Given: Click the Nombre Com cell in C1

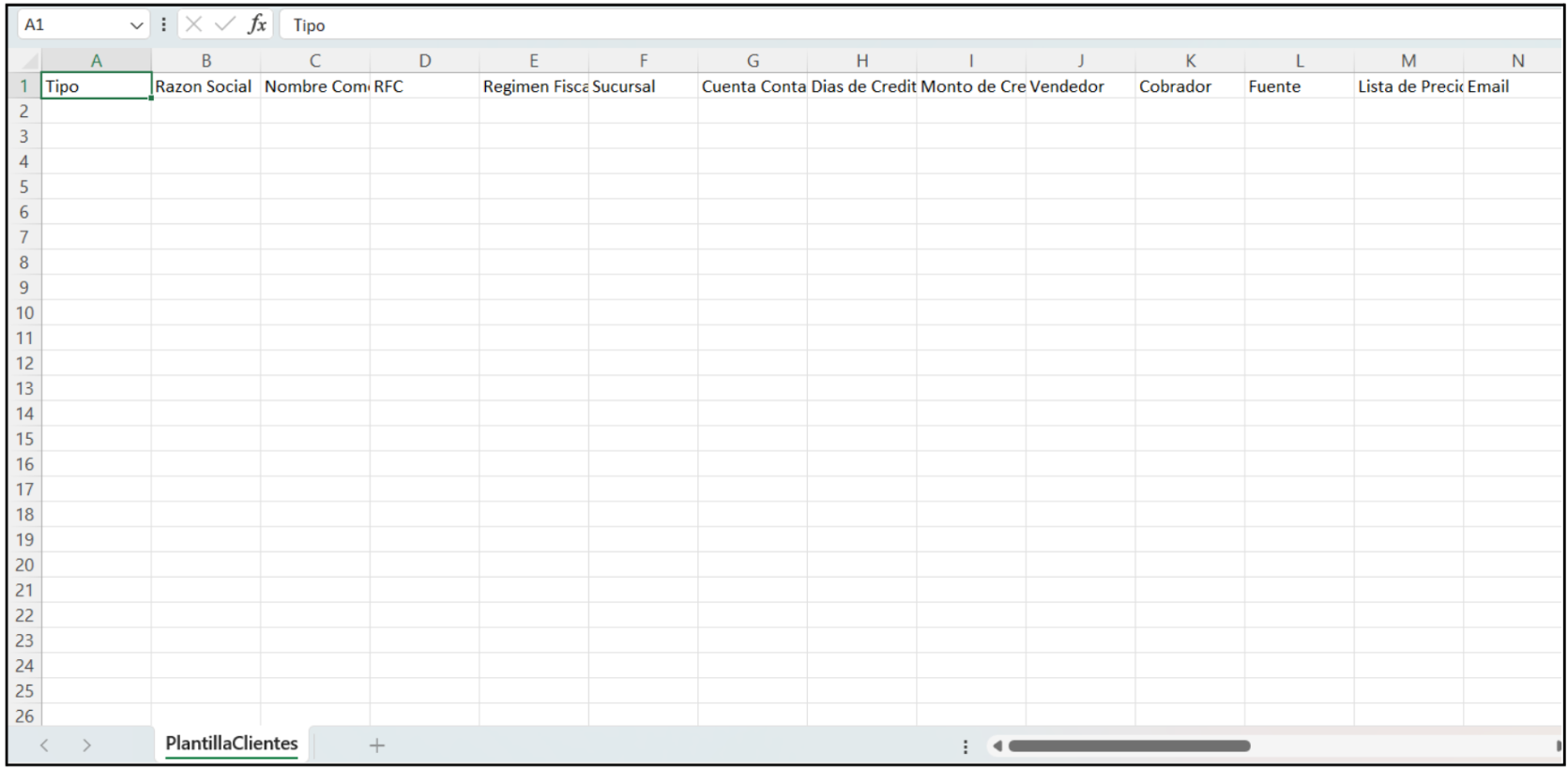Looking at the screenshot, I should pos(315,86).
